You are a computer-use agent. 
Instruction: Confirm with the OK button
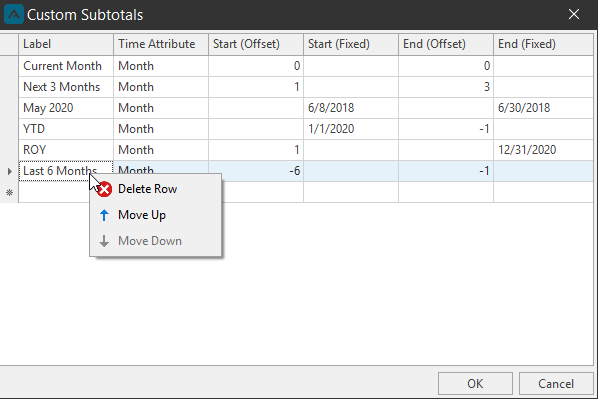coord(475,383)
